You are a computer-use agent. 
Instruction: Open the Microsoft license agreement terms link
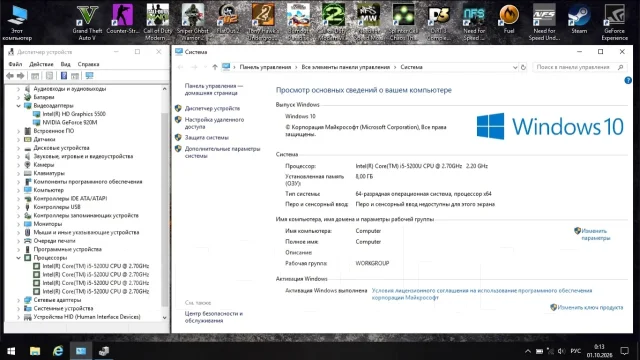482,294
